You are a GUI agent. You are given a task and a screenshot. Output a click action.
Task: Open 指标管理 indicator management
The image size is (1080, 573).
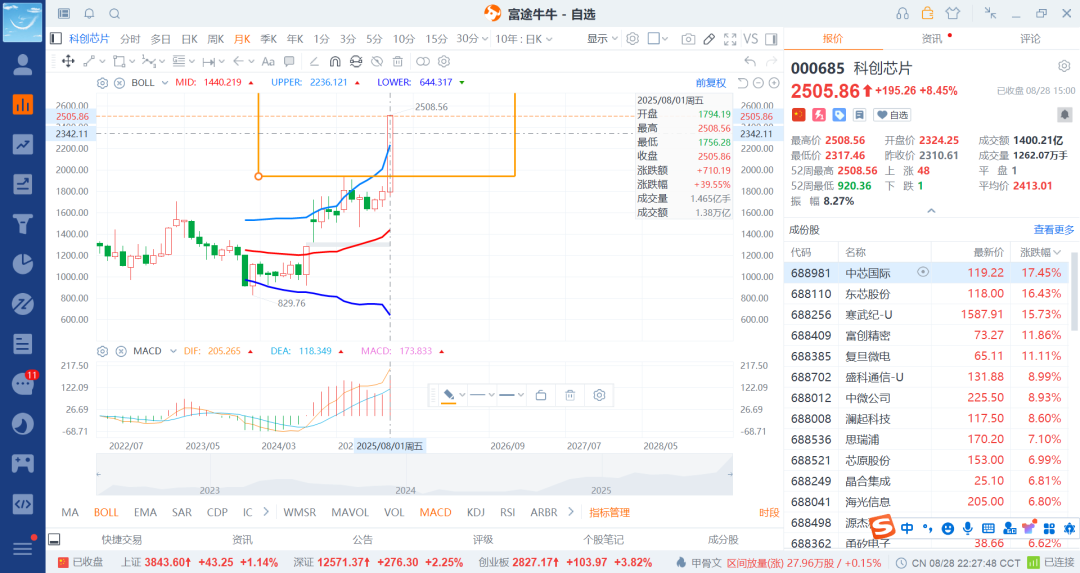(x=610, y=512)
